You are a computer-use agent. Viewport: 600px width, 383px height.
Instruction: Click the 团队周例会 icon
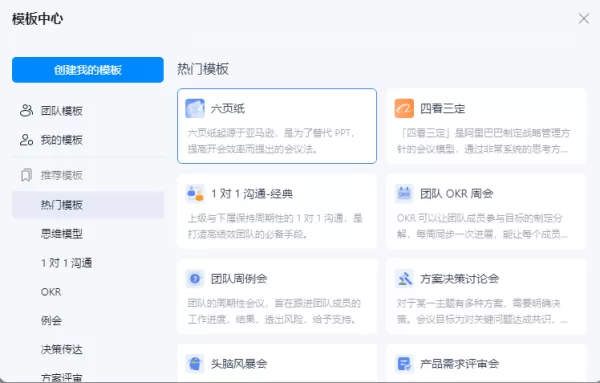pos(195,279)
